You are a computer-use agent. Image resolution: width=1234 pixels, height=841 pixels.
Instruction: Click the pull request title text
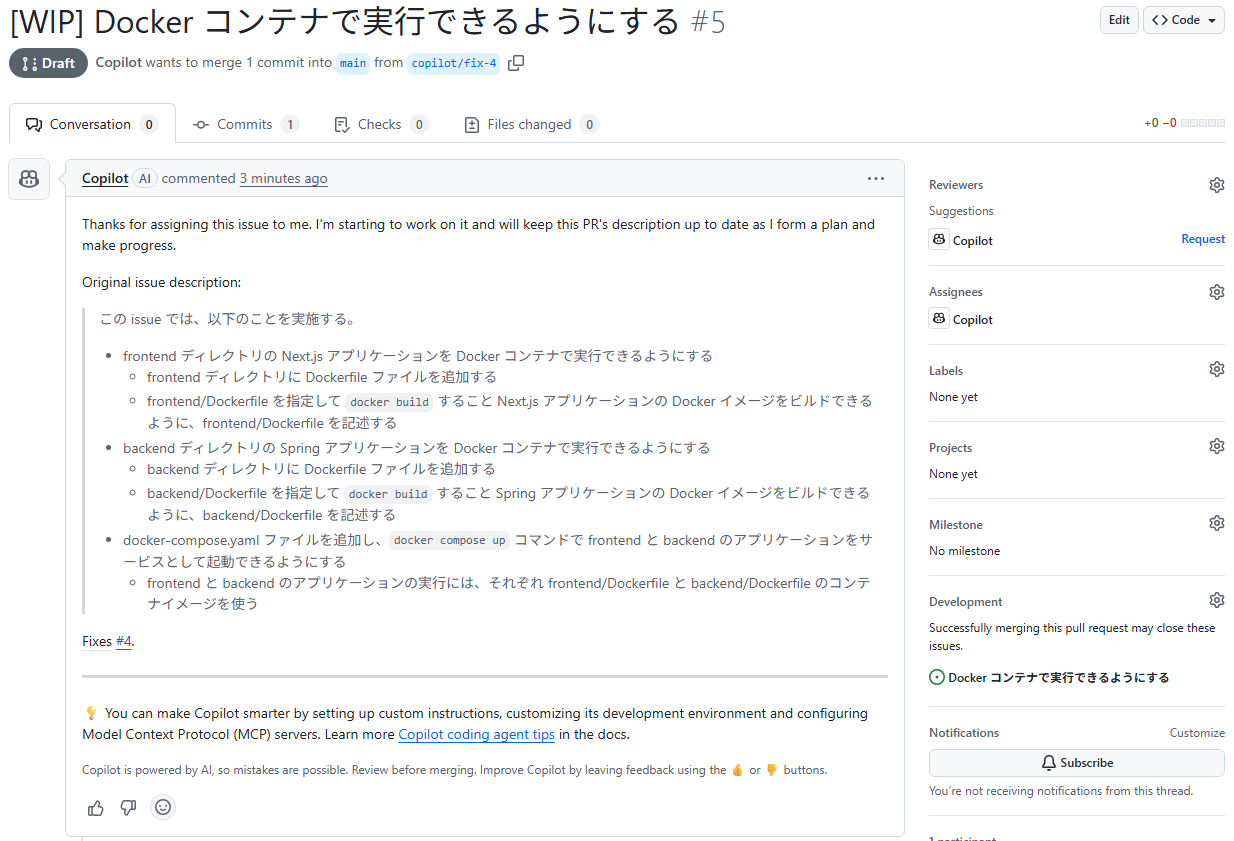pos(346,21)
